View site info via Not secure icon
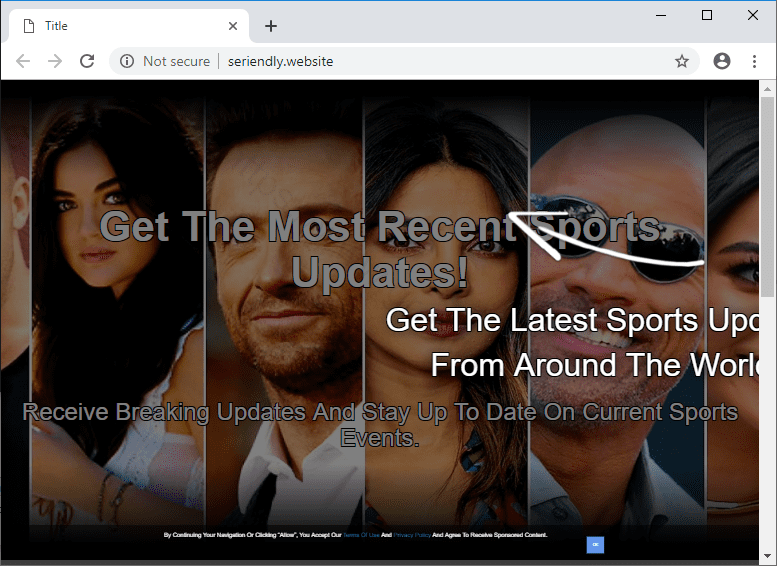777x566 pixels. pyautogui.click(x=127, y=61)
